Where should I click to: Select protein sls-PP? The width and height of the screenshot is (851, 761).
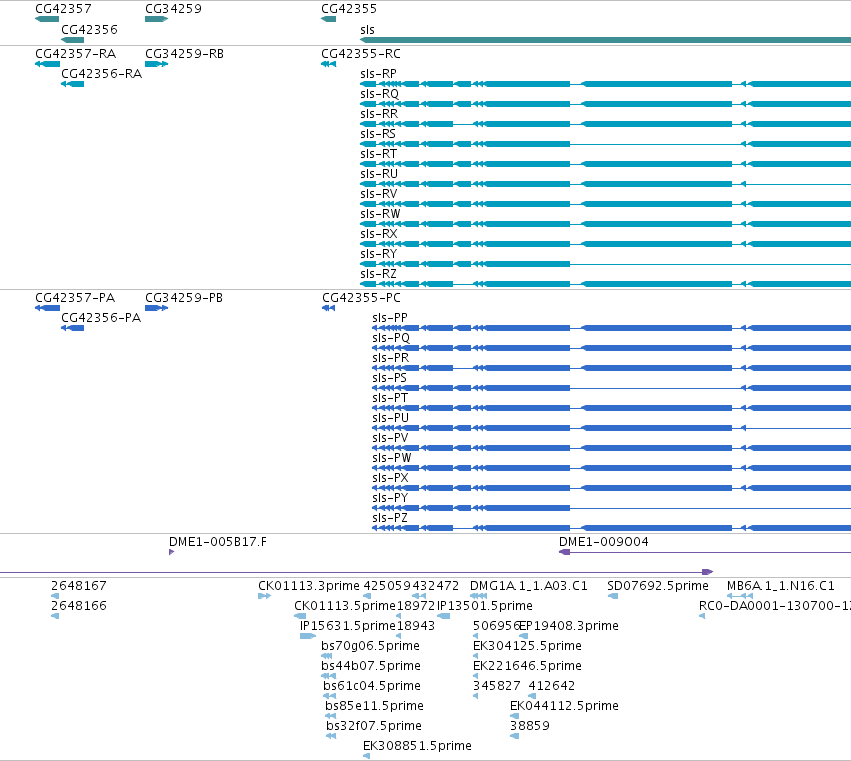pyautogui.click(x=390, y=318)
